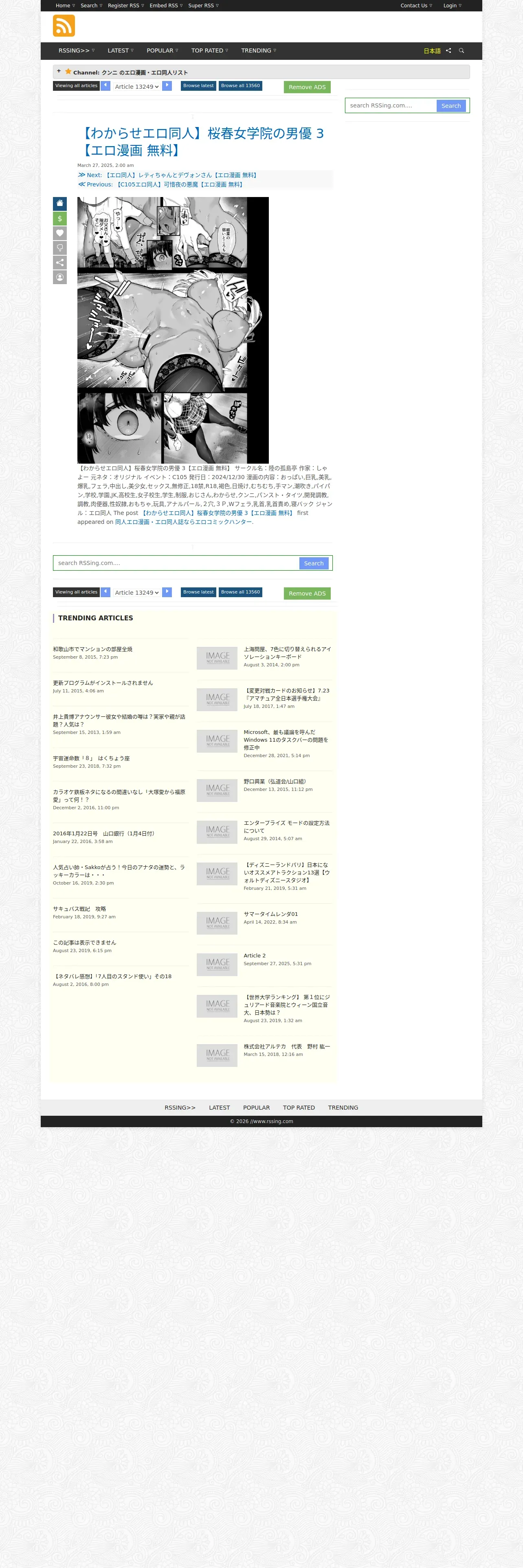Click the Search button below the article
This screenshot has width=523, height=1568.
pos(314,564)
